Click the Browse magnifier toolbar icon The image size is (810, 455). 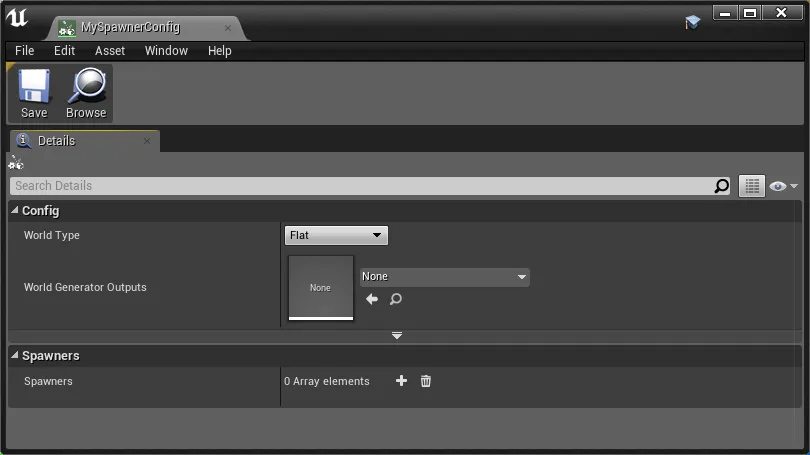click(x=86, y=94)
